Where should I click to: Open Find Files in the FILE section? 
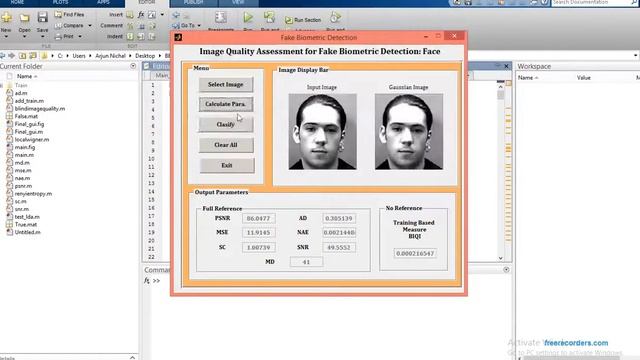(69, 14)
